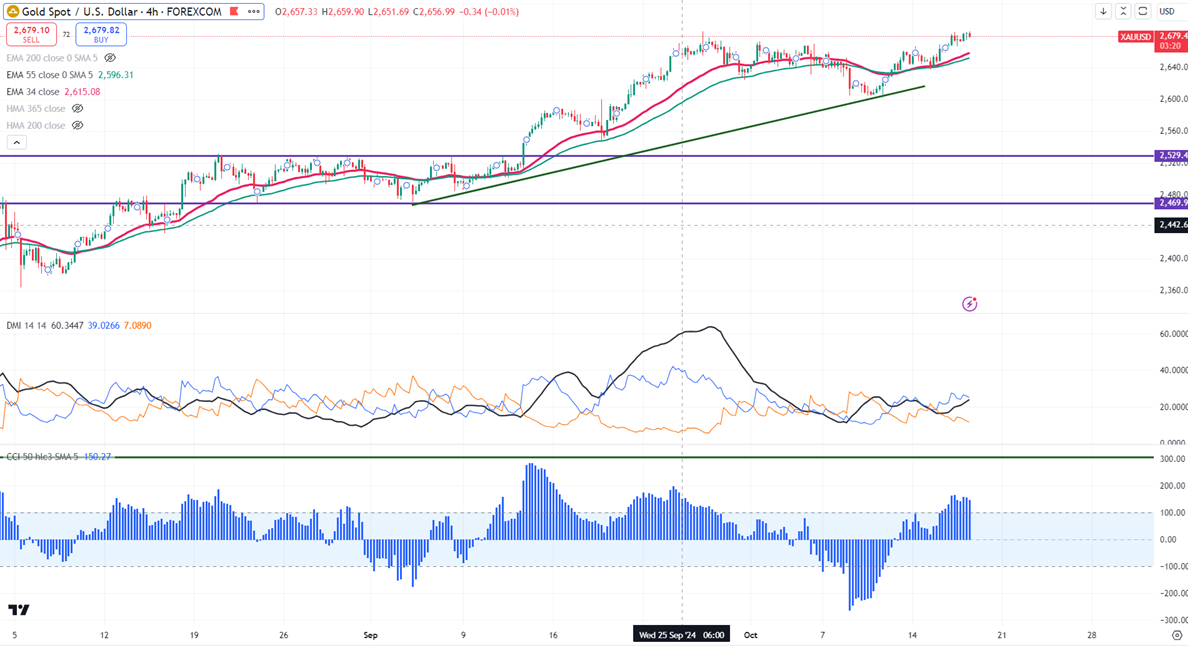Open chart settings gear icon

click(1177, 635)
